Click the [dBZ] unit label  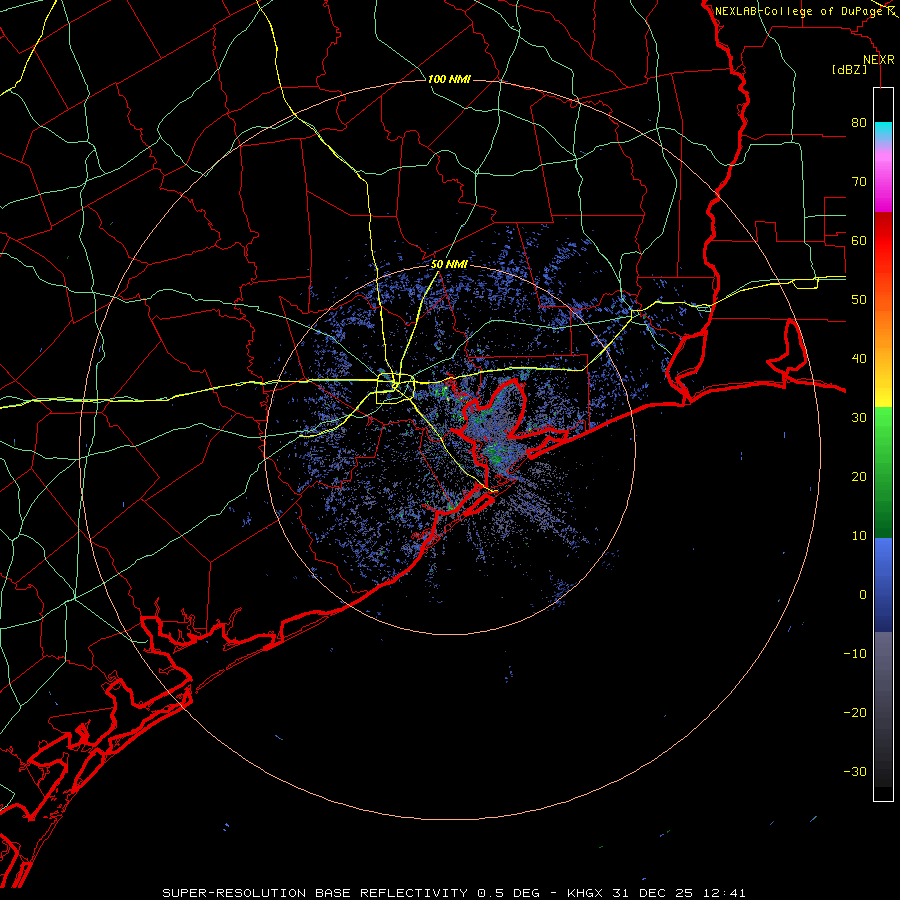[849, 69]
